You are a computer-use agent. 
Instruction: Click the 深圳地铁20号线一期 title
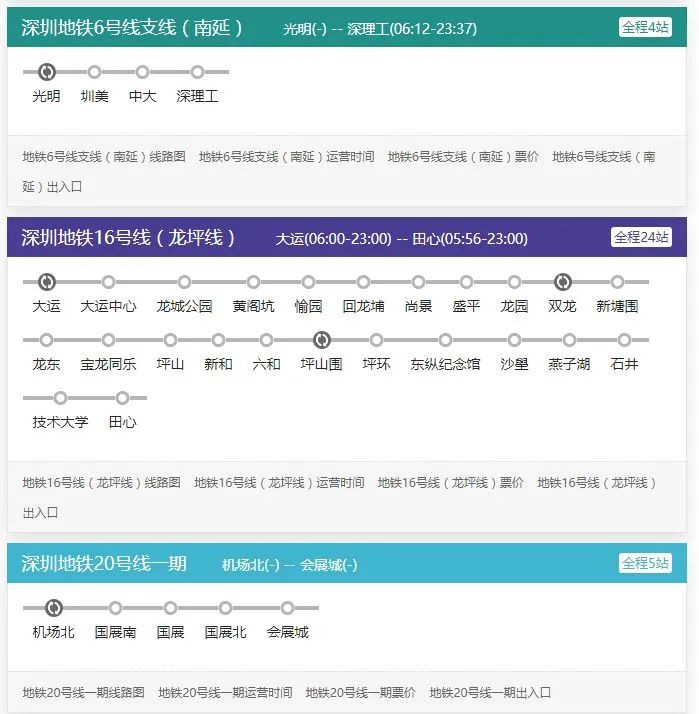(x=104, y=564)
